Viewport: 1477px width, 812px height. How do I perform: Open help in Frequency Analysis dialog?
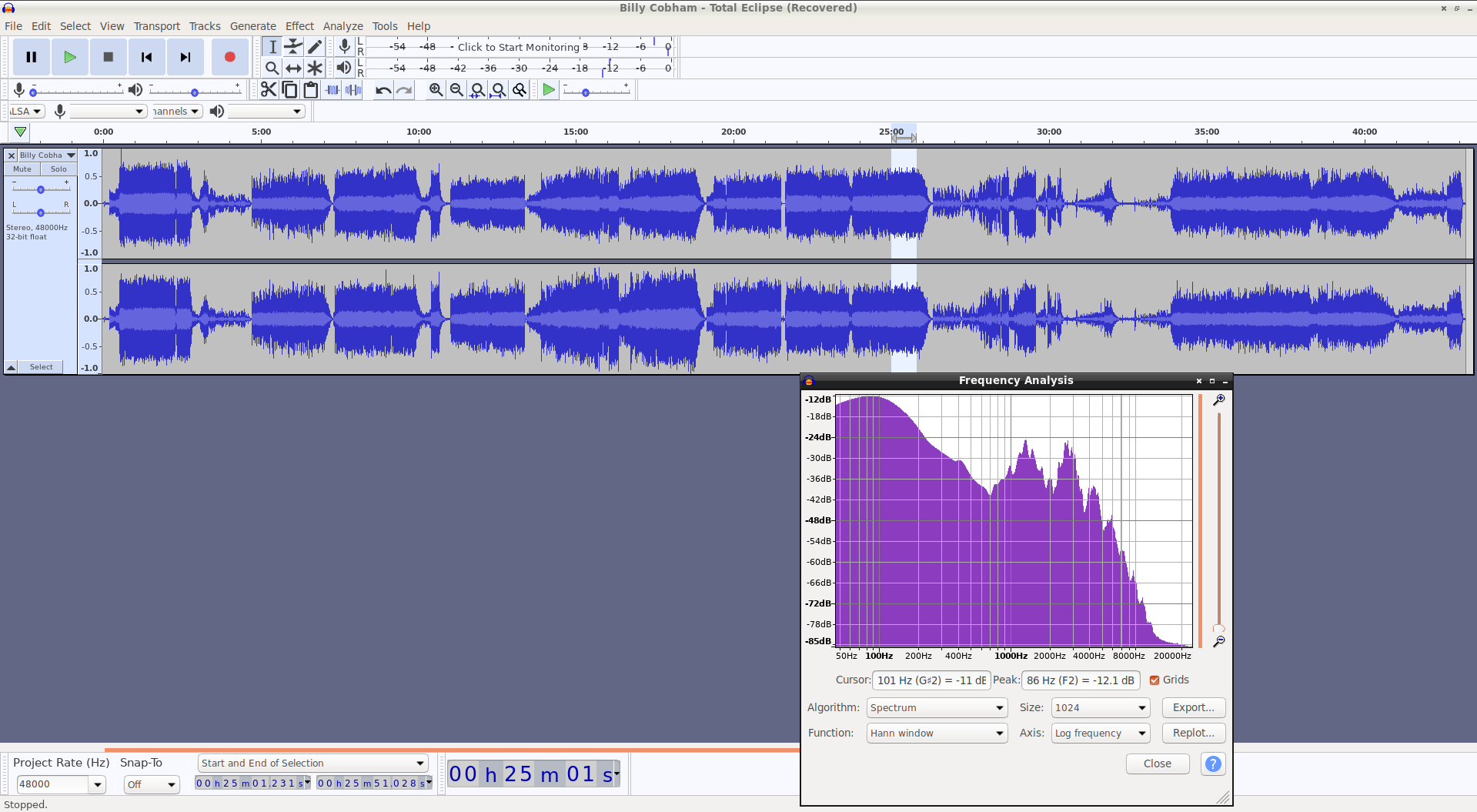[x=1213, y=764]
